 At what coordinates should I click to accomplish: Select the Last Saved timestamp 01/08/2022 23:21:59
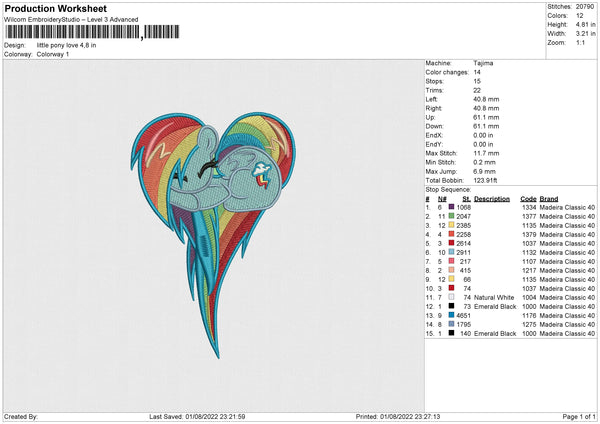pyautogui.click(x=215, y=416)
